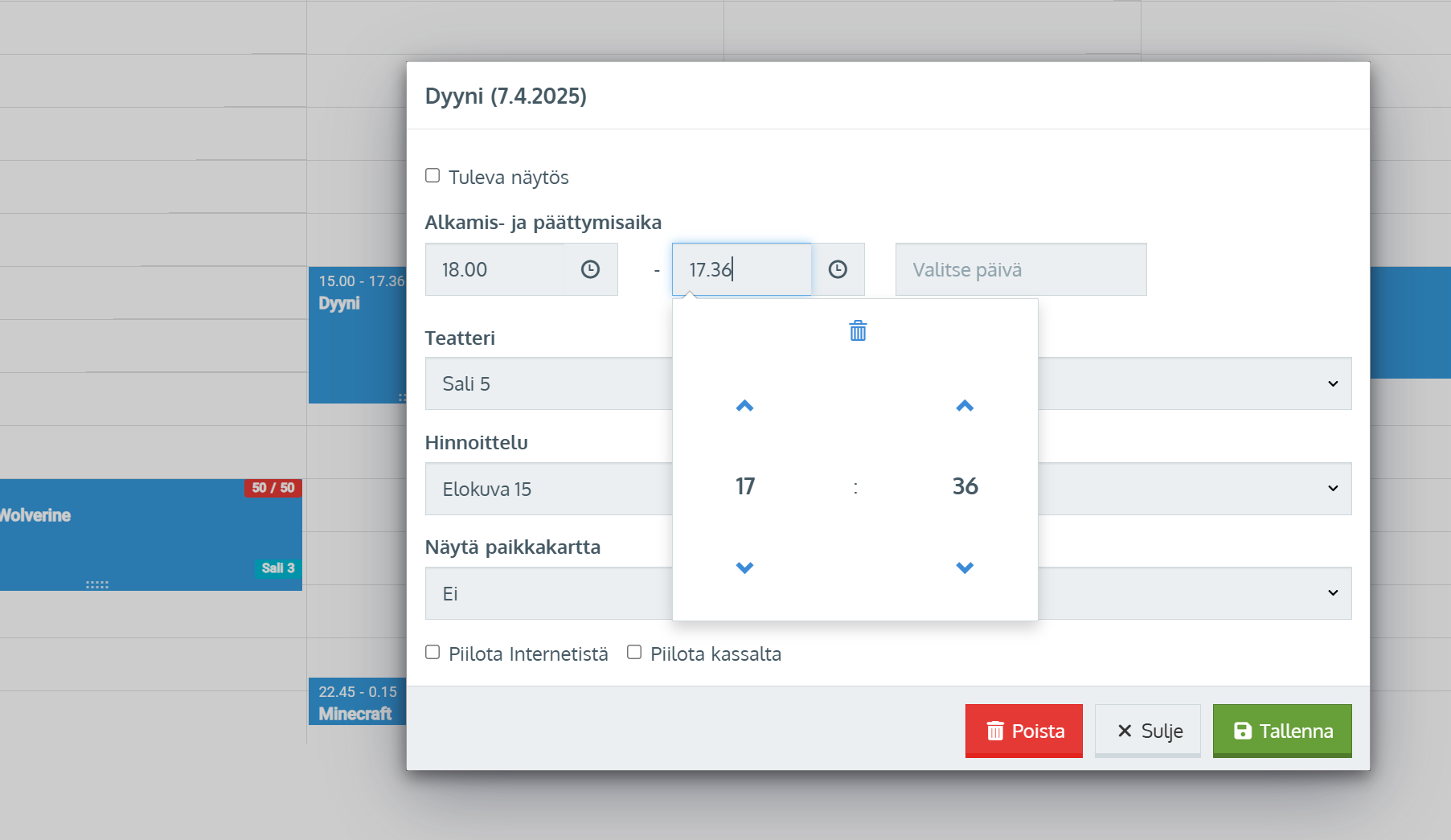Click the clock icon beside end time
Image resolution: width=1451 pixels, height=840 pixels.
tap(838, 269)
